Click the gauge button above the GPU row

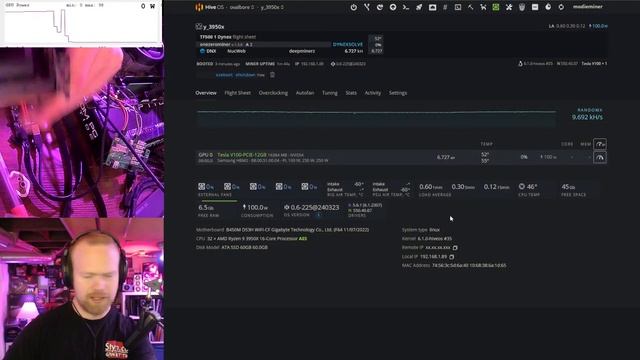click(600, 144)
